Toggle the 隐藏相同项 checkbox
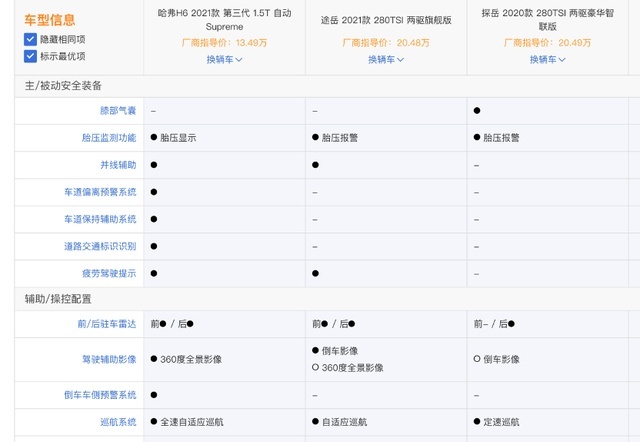This screenshot has height=442, width=640. [31, 39]
